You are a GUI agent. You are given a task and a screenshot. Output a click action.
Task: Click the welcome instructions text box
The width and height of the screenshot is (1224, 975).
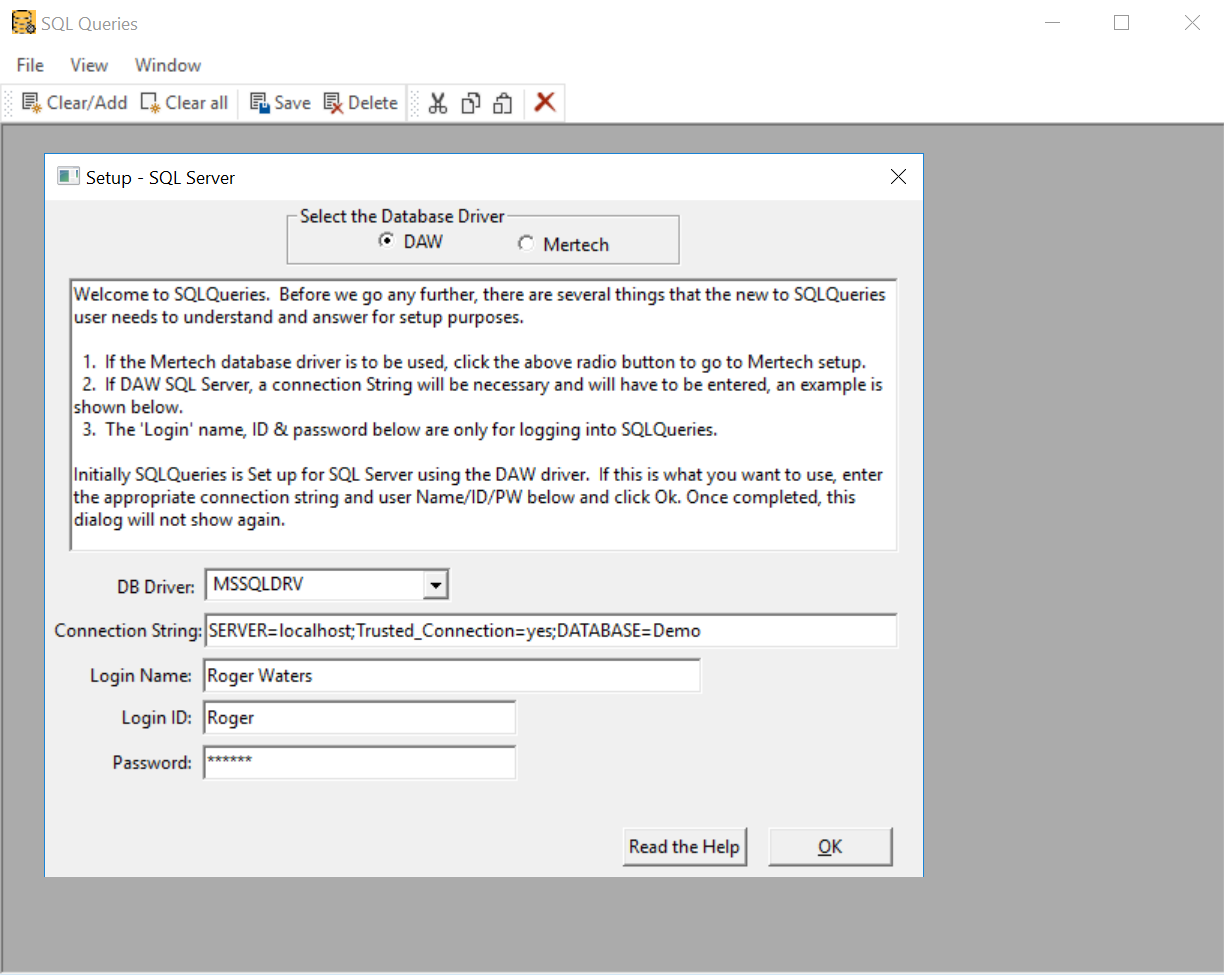click(x=483, y=415)
